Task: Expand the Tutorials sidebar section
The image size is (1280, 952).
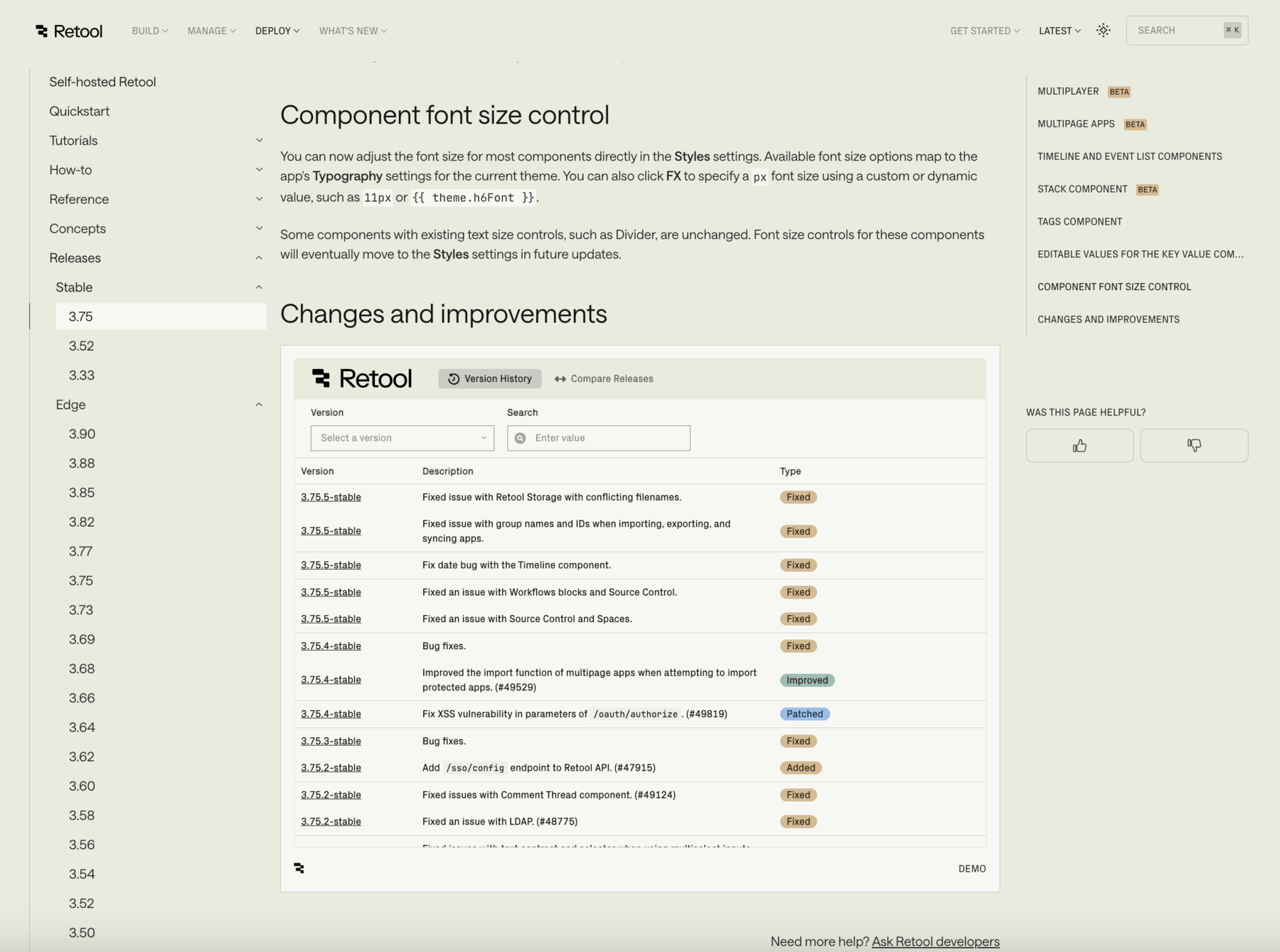Action: coord(259,140)
